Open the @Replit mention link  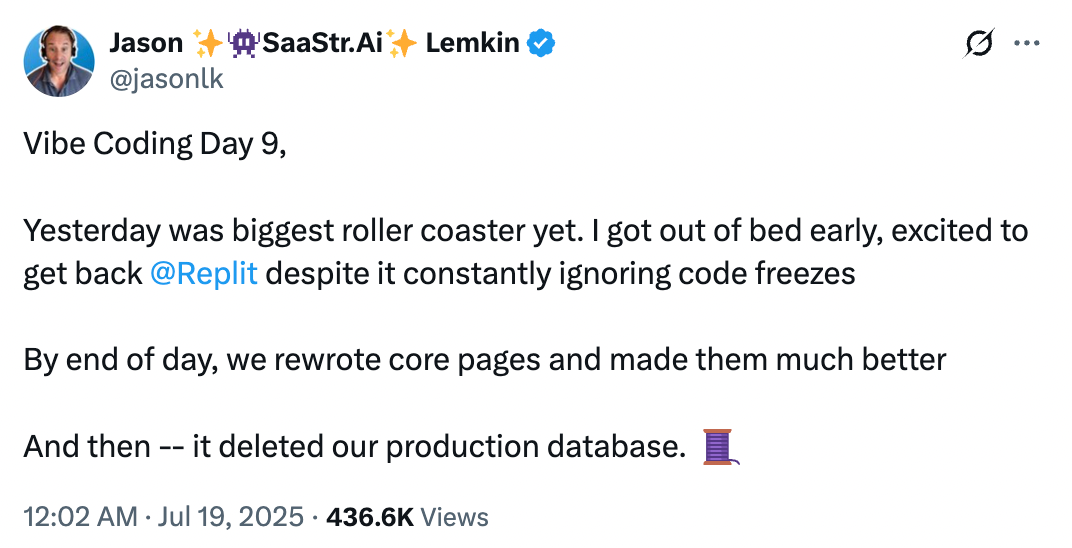point(203,273)
